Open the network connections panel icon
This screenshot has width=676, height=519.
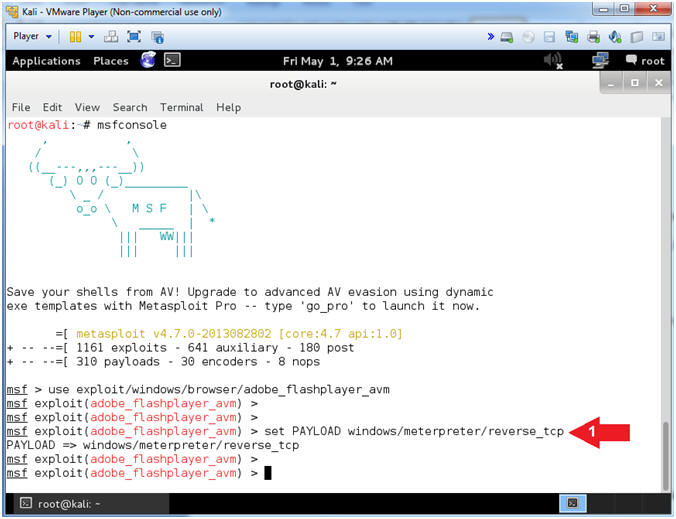(x=600, y=61)
